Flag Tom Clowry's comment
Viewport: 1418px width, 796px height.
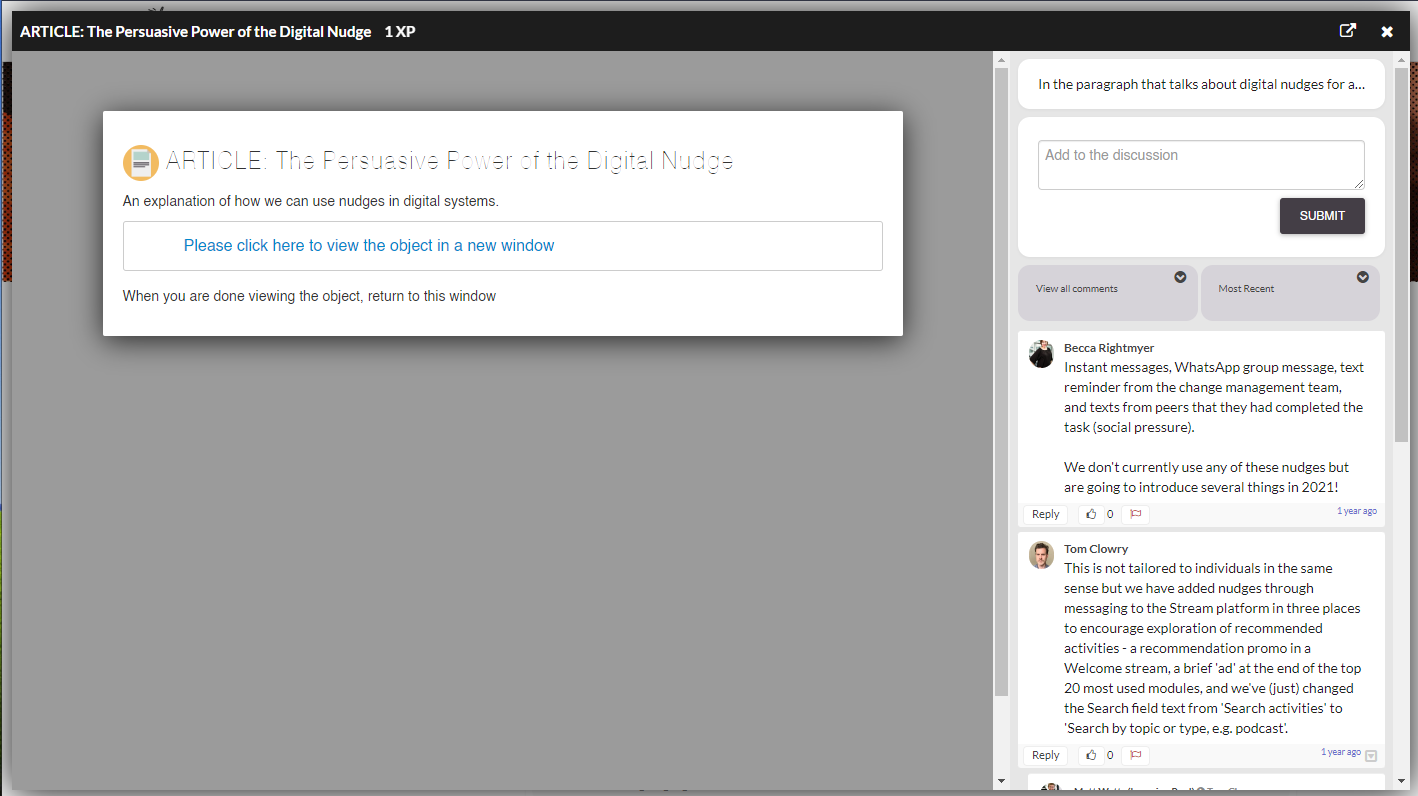(1136, 755)
